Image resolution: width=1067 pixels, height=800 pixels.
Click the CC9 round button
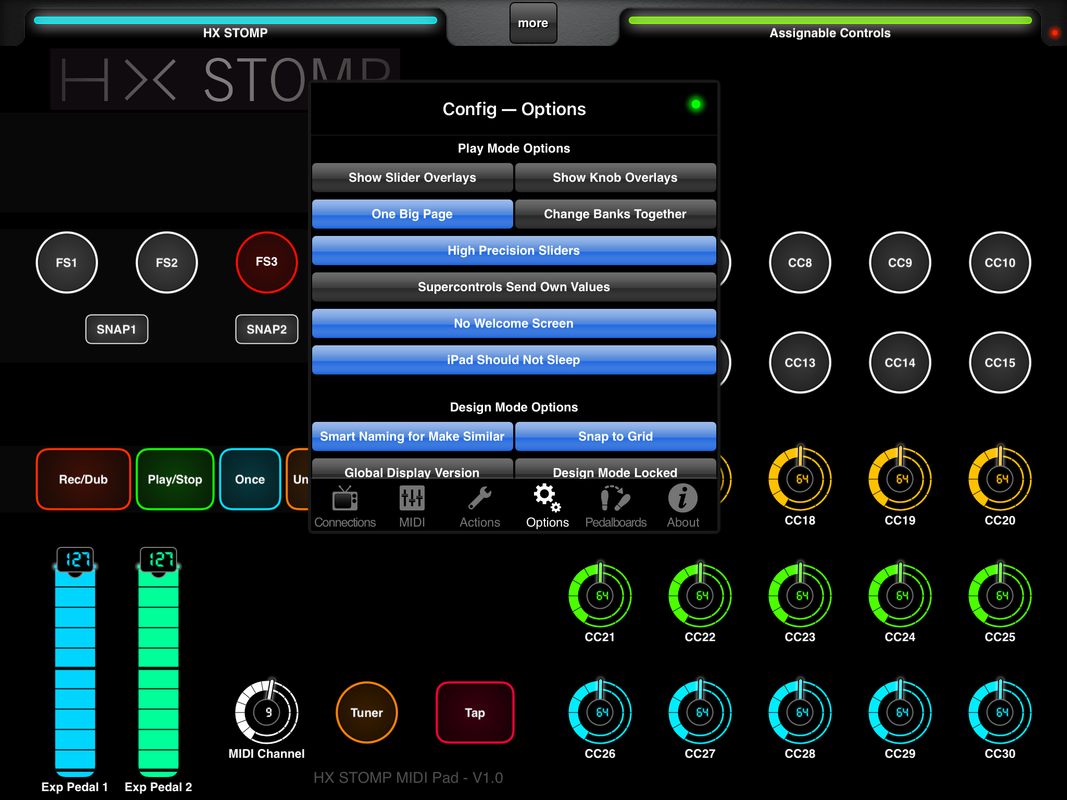coord(900,263)
